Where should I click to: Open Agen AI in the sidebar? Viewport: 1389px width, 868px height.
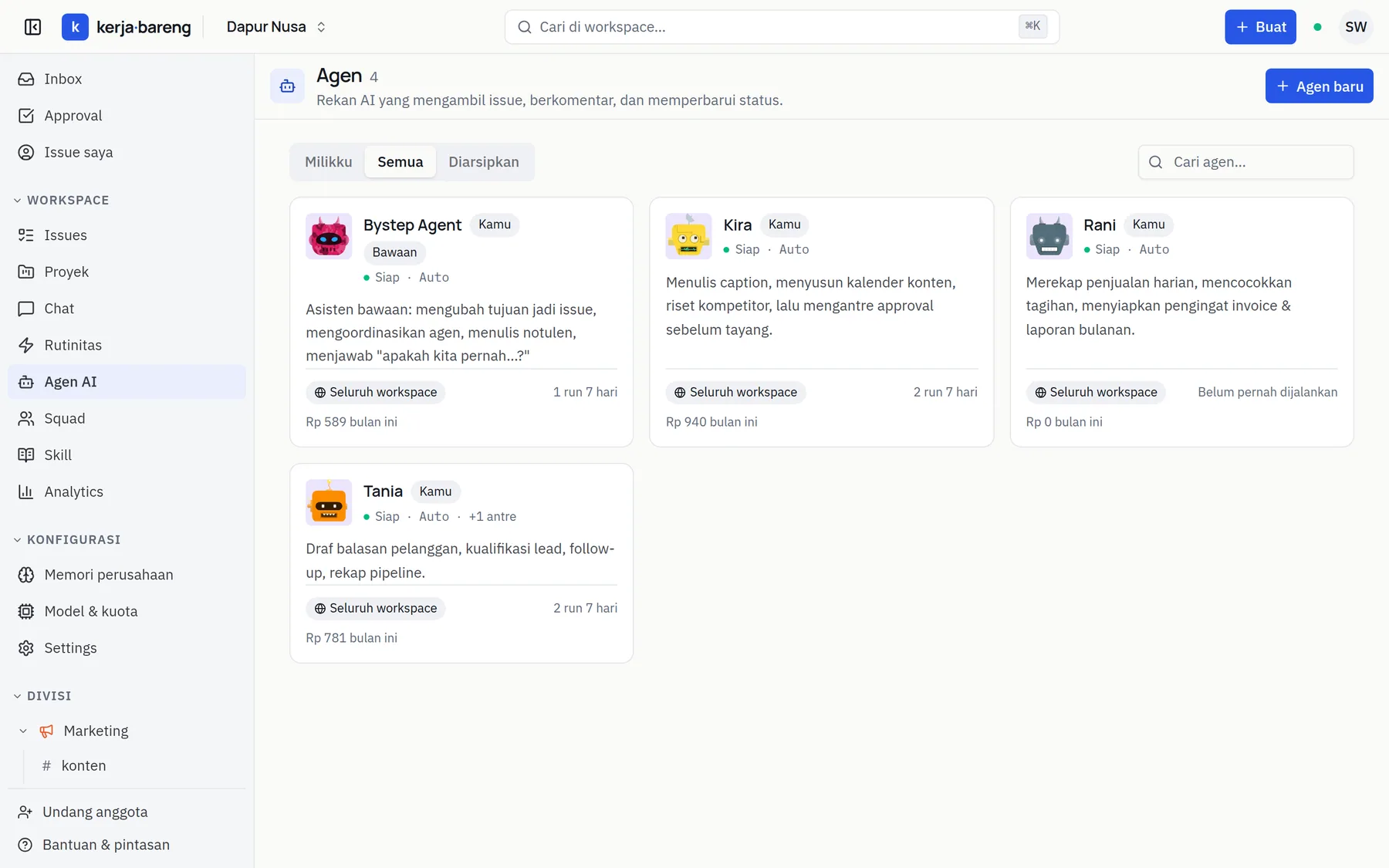[127, 382]
